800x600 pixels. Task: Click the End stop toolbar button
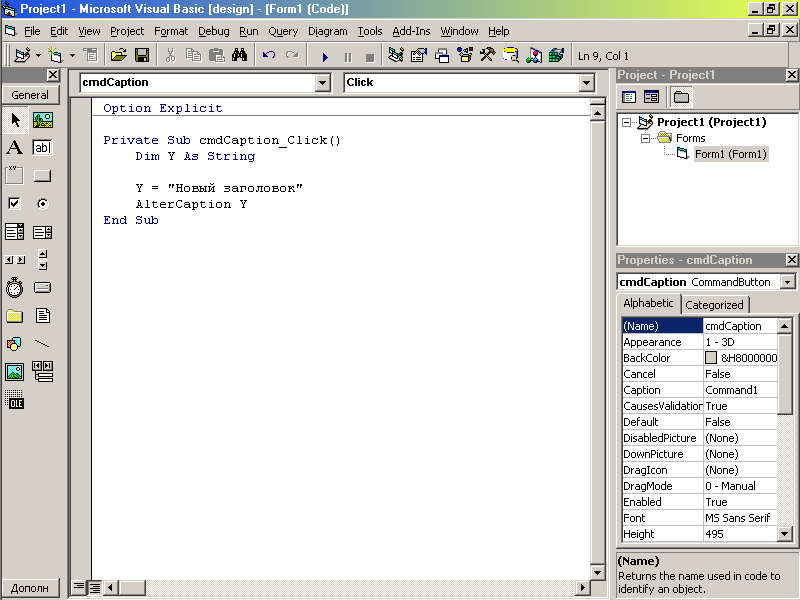tap(370, 56)
